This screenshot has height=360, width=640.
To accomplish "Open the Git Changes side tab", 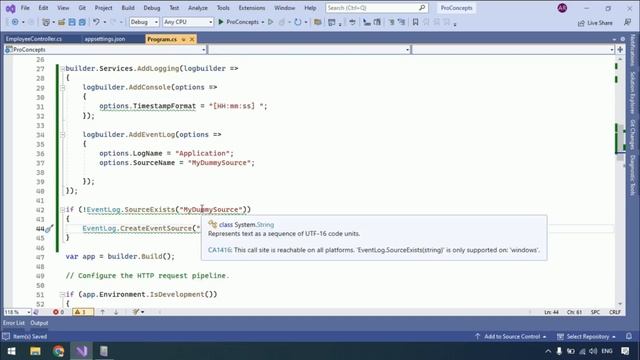I will (633, 134).
